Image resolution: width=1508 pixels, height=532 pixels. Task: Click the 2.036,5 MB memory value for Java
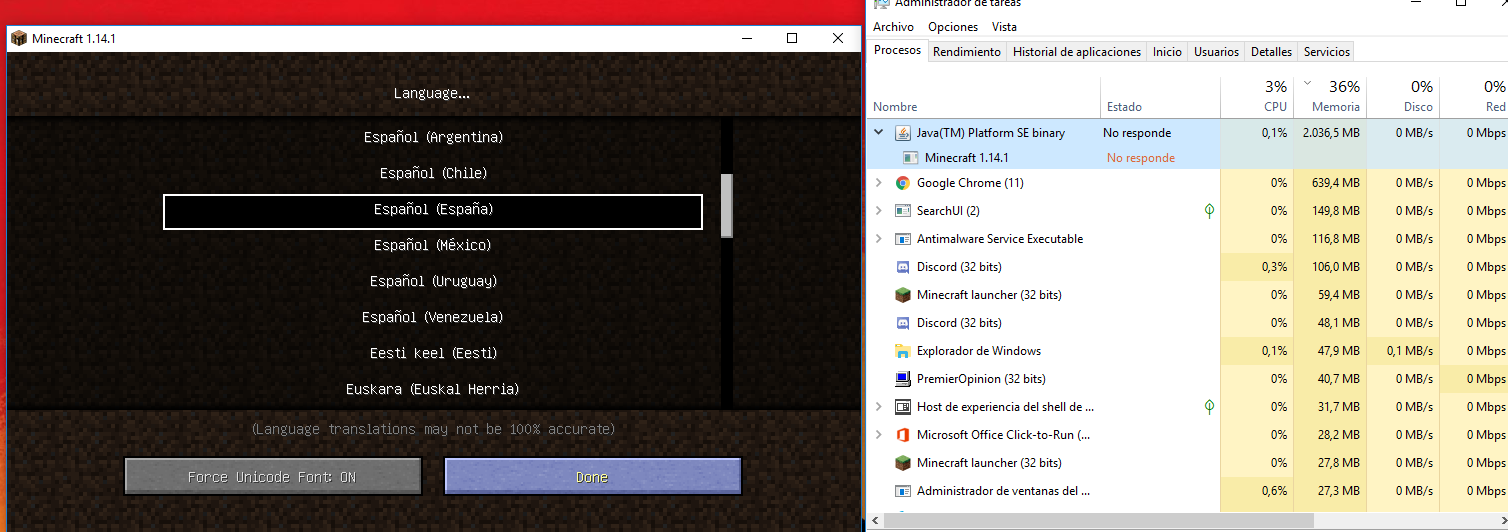(x=1331, y=133)
